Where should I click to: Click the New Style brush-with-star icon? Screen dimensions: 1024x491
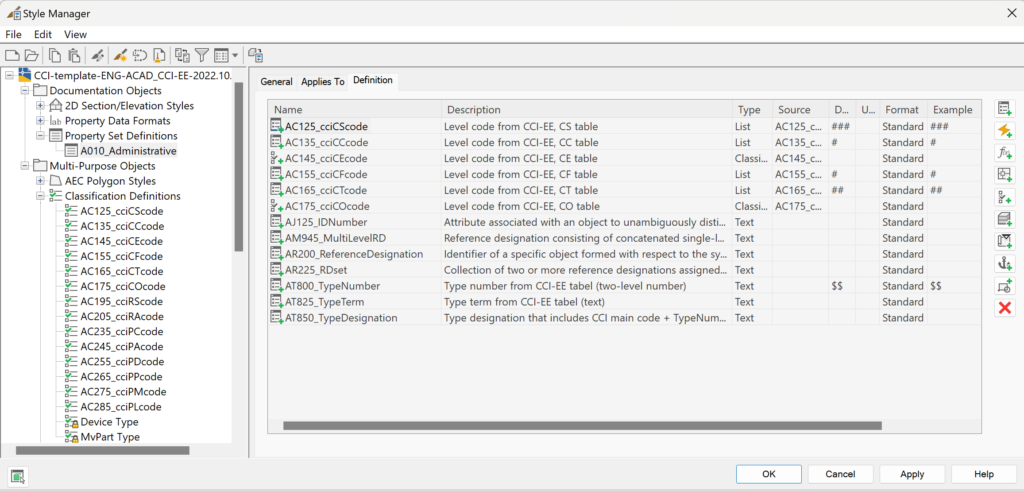tap(120, 55)
